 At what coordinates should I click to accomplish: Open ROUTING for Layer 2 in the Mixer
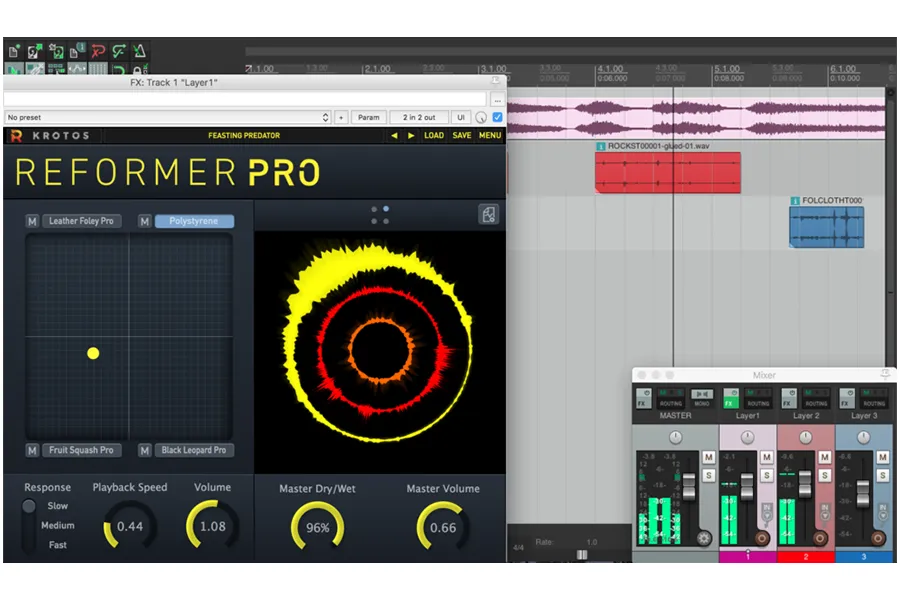pos(816,399)
